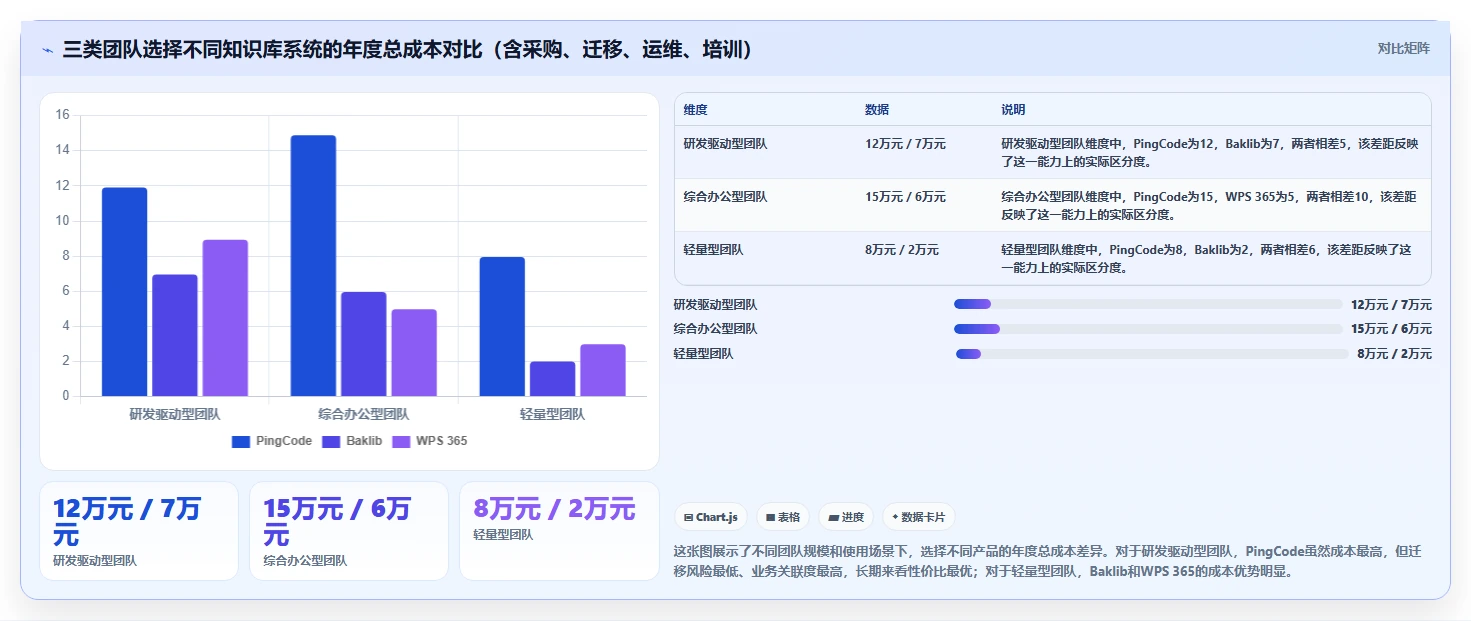This screenshot has width=1471, height=621.
Task: Open the 8万元 / 2万元 data card
Action: 559,531
